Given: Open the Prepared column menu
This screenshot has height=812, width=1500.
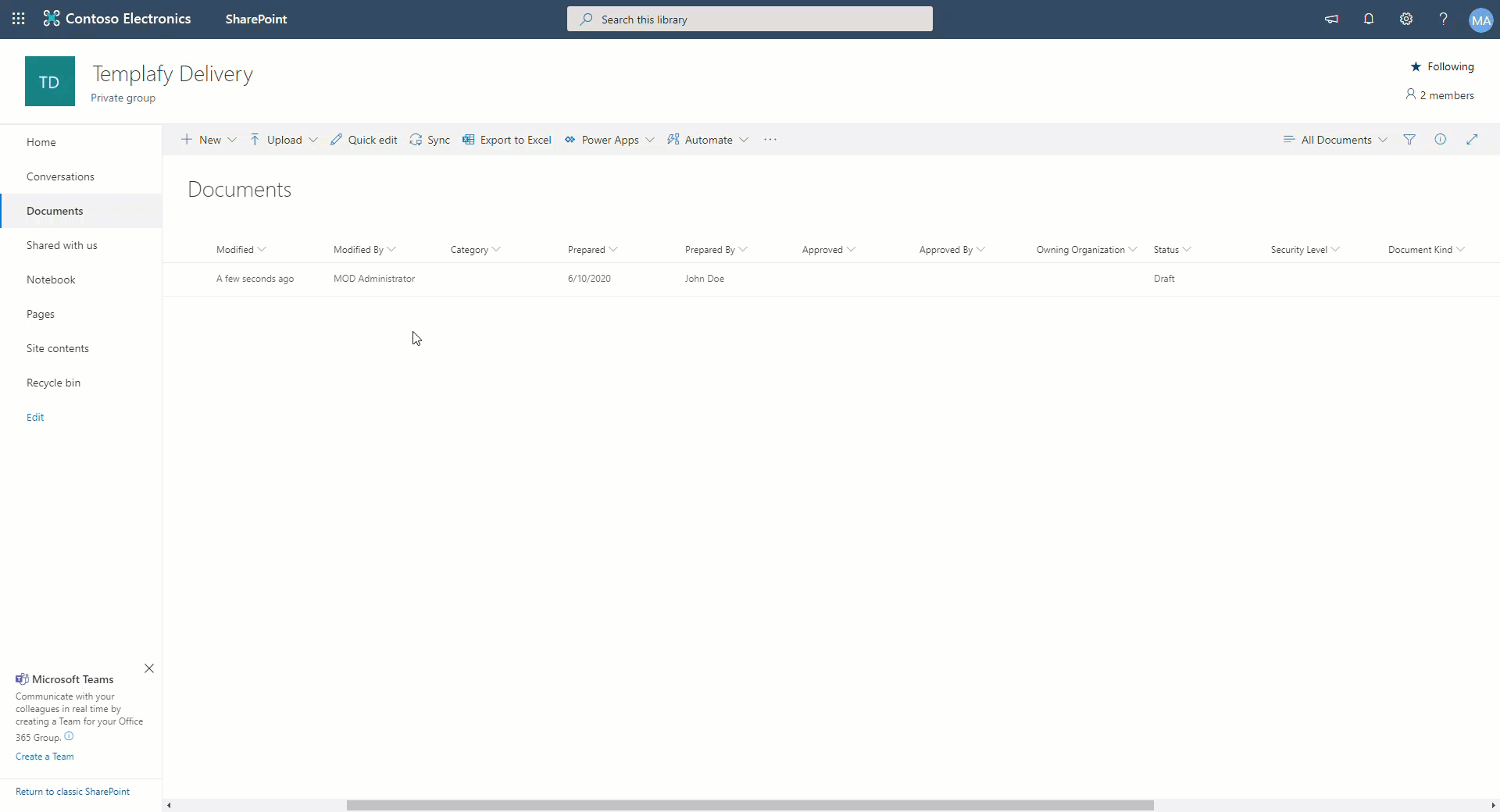Looking at the screenshot, I should point(592,250).
